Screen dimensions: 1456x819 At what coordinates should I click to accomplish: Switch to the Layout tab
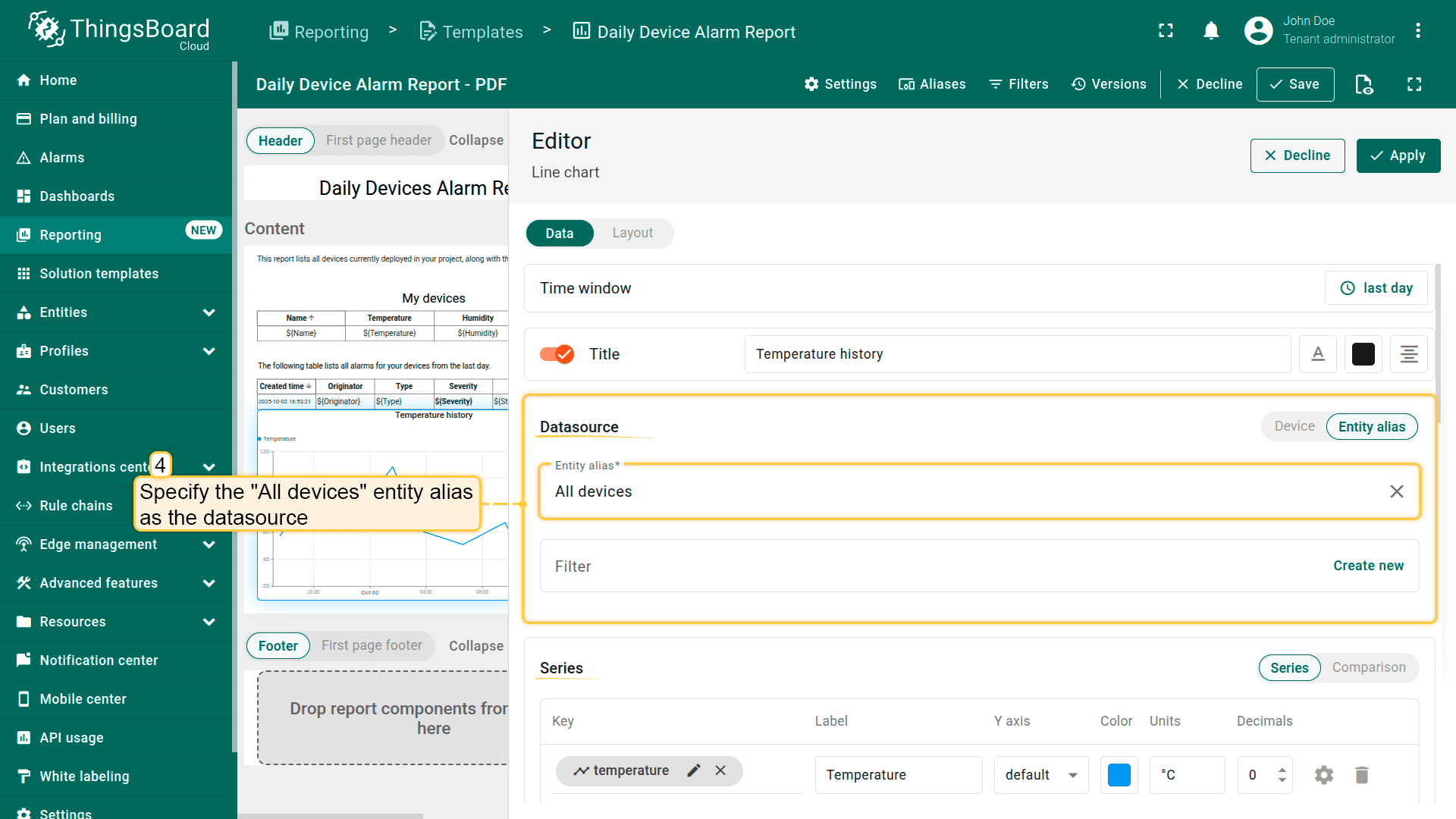632,233
